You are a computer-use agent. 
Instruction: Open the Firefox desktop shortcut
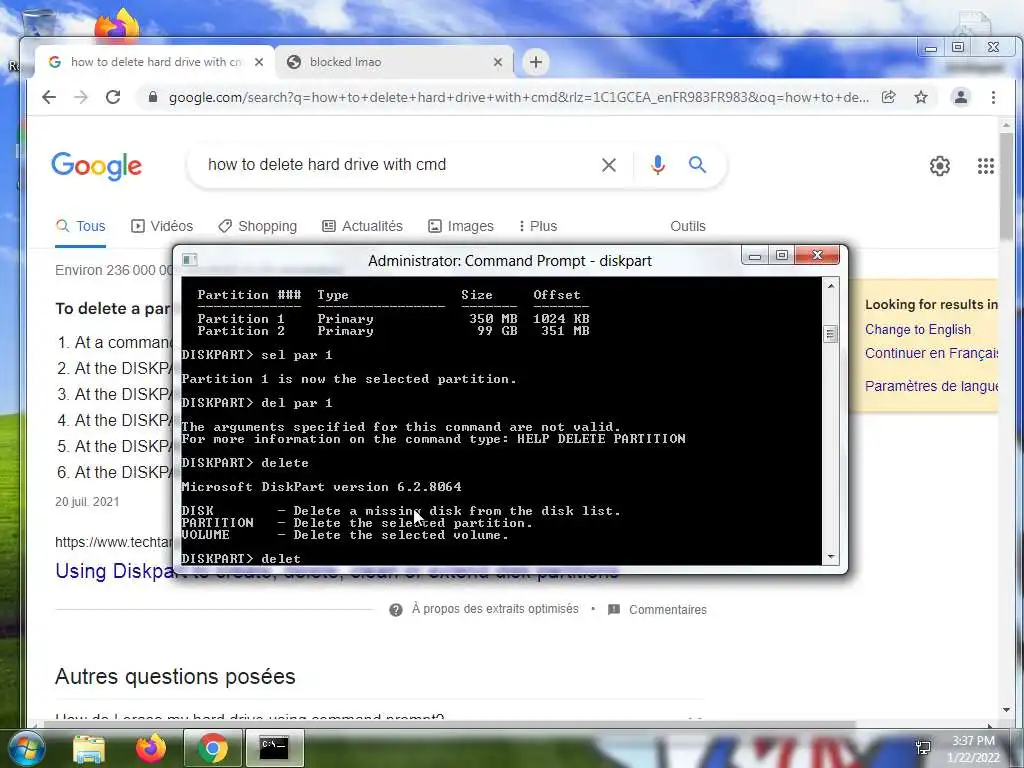(117, 25)
